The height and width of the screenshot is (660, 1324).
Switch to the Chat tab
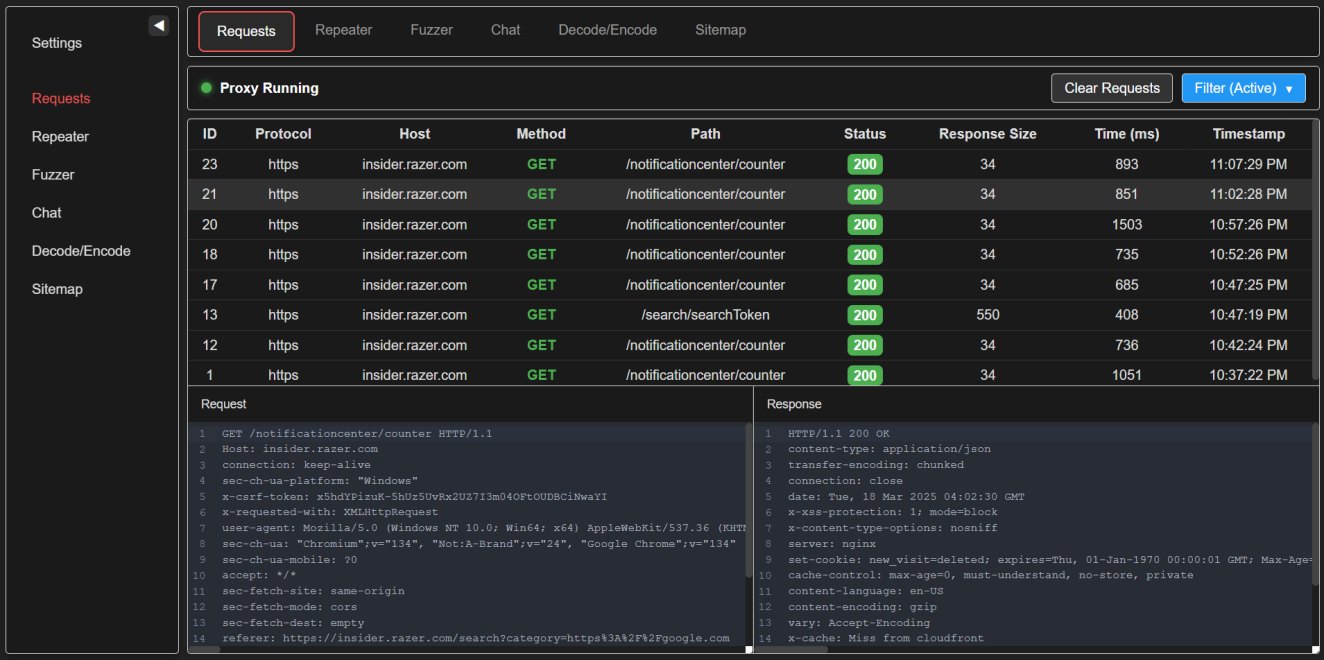coord(505,30)
